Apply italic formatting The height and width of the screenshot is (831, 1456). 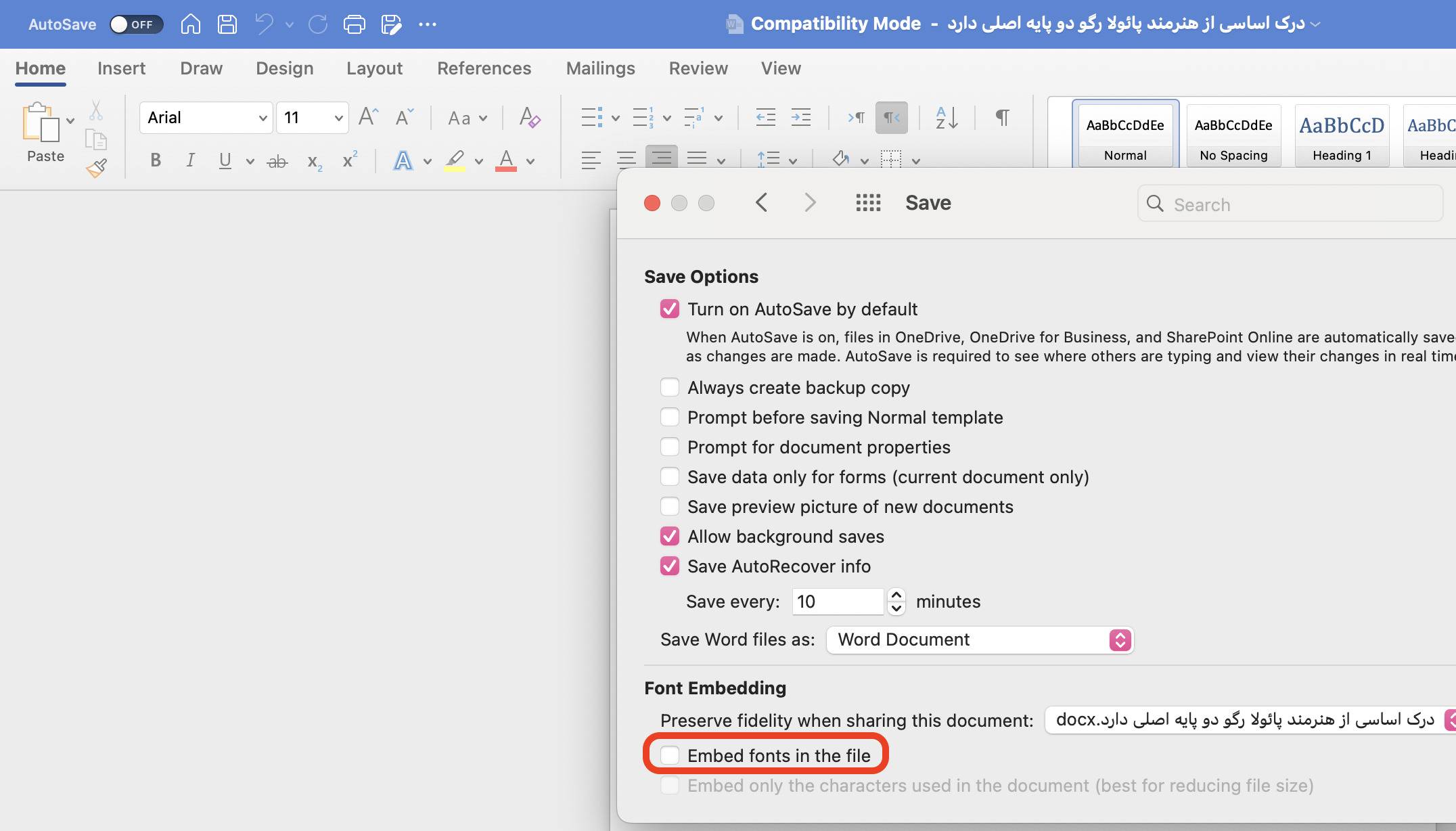click(190, 160)
